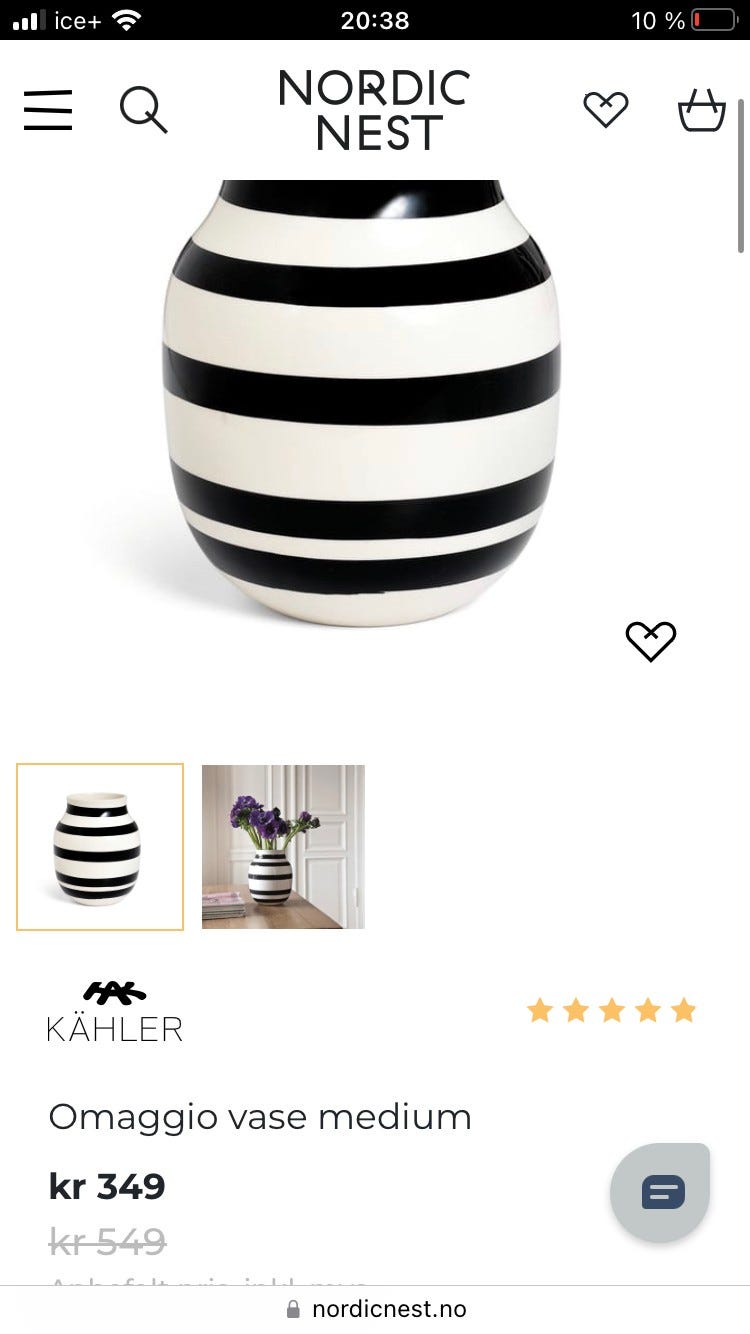Tap the search magnifier icon
The height and width of the screenshot is (1334, 750).
coord(144,109)
